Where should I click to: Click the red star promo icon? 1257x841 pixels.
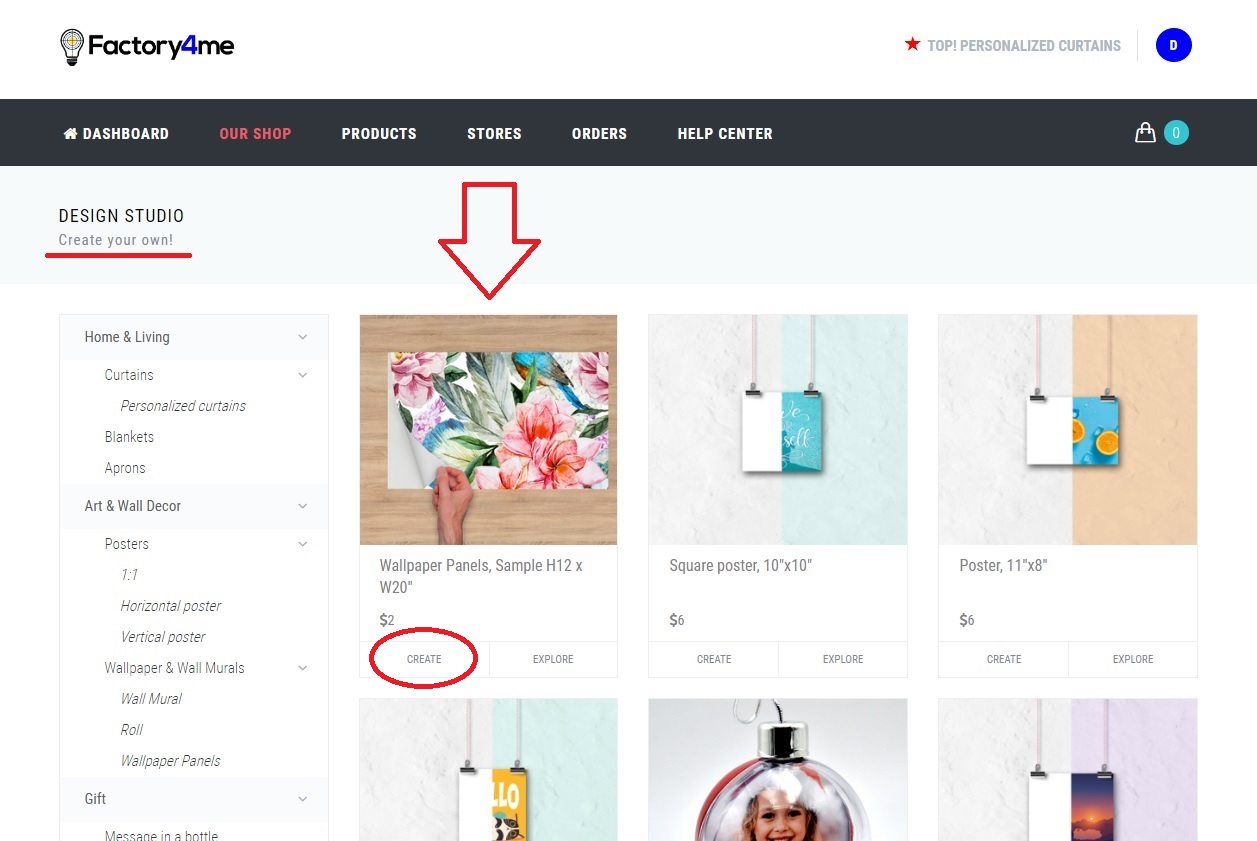point(912,44)
